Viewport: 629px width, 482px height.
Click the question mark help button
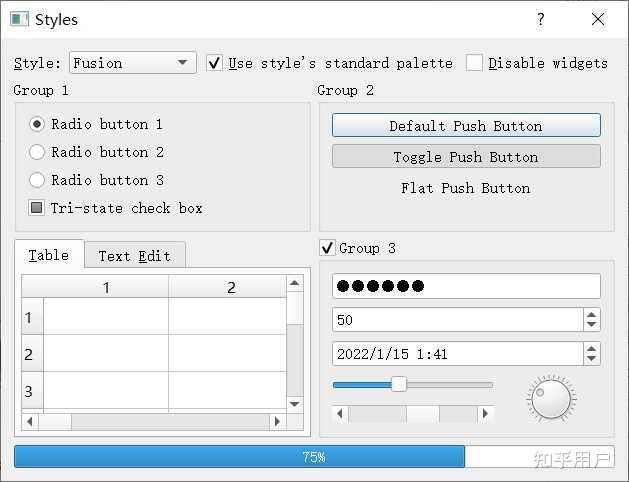coord(541,19)
